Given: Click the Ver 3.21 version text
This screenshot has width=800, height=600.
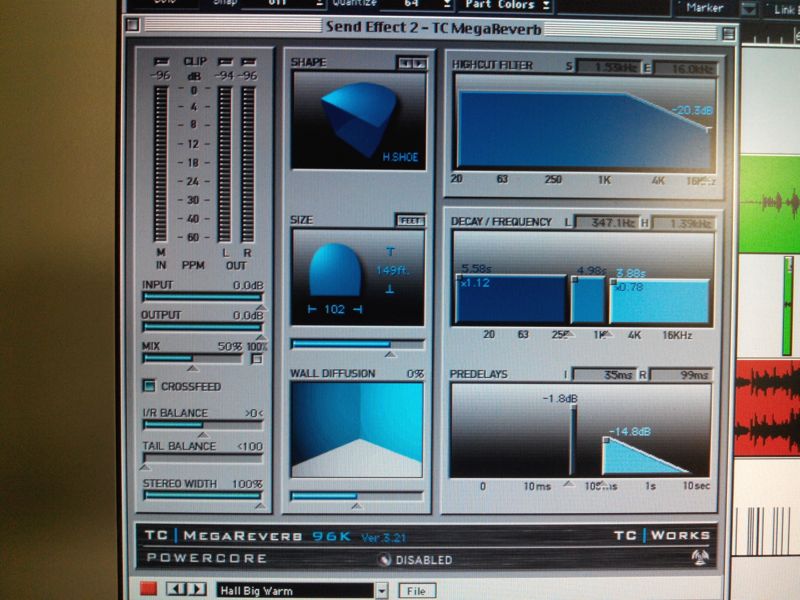Looking at the screenshot, I should coord(383,537).
